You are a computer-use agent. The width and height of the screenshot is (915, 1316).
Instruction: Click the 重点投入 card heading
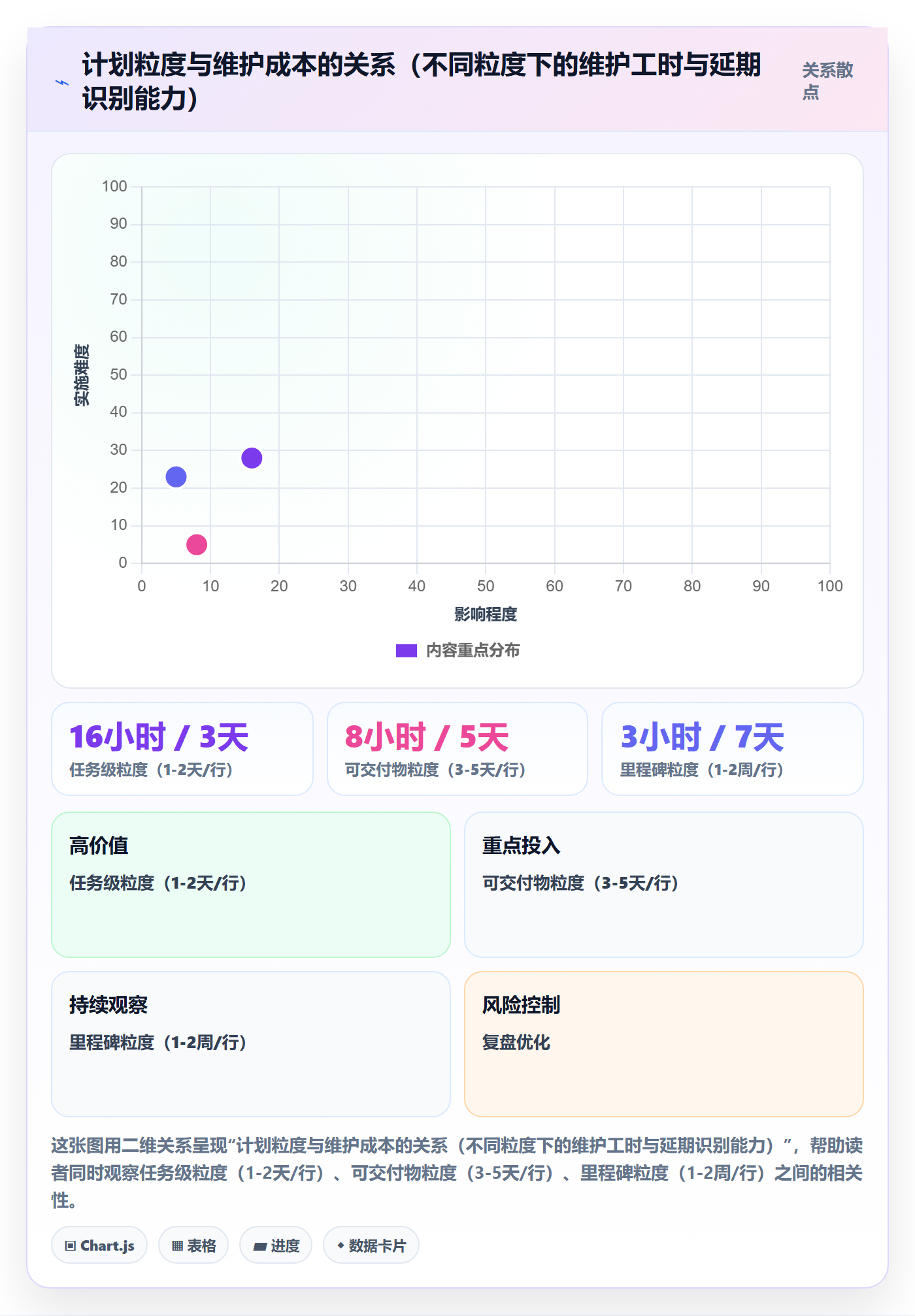521,846
